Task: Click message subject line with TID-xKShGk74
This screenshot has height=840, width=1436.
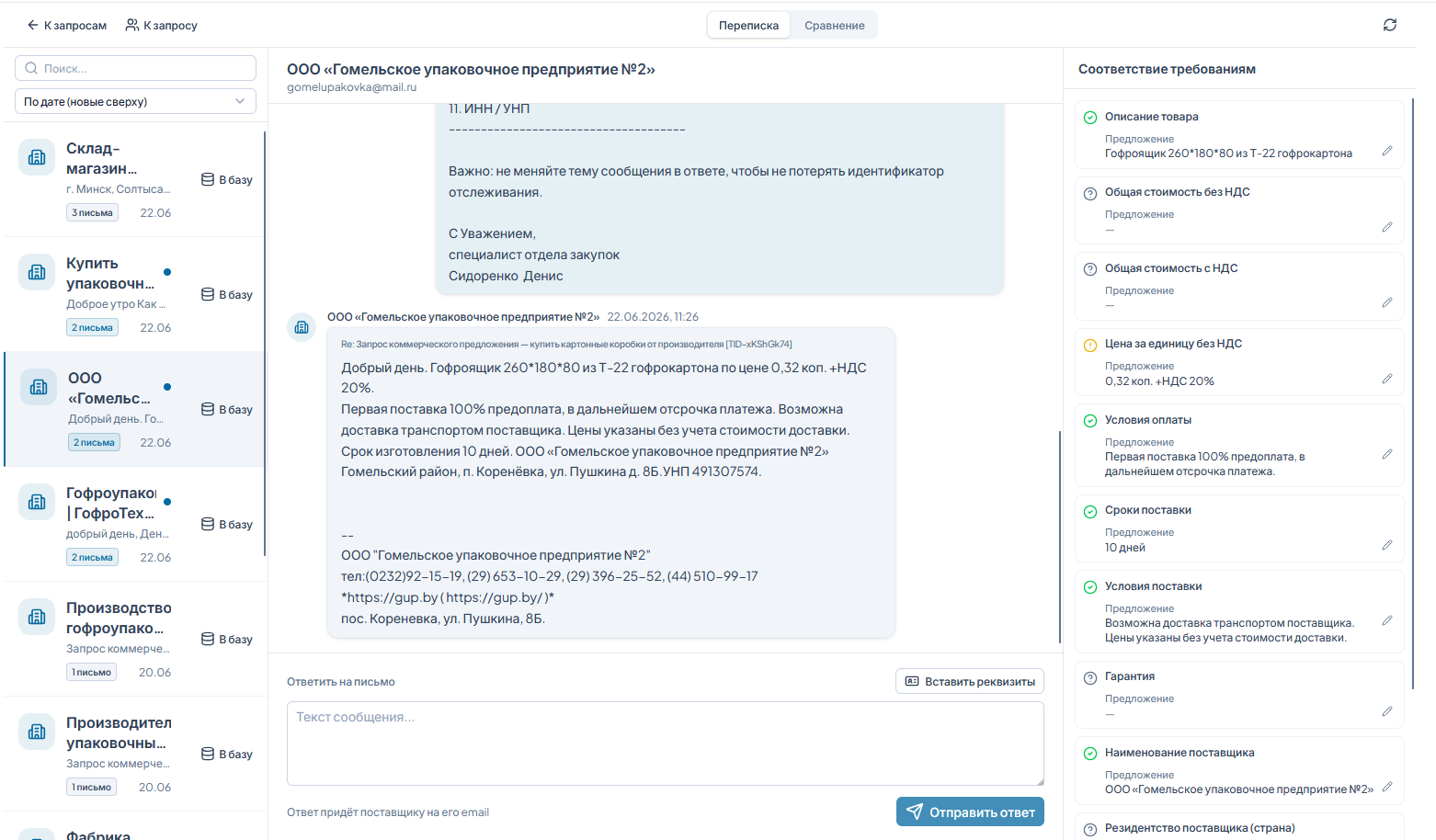Action: click(x=566, y=344)
